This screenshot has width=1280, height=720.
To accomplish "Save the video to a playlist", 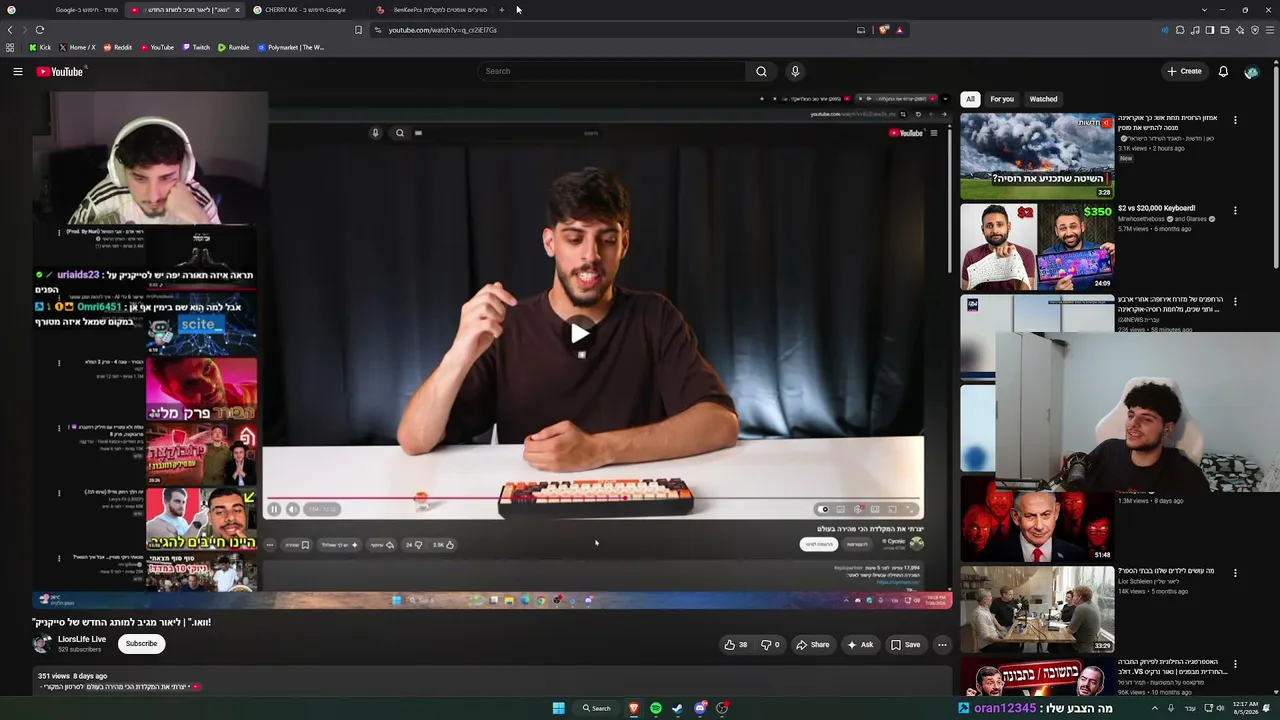I will click(x=906, y=645).
